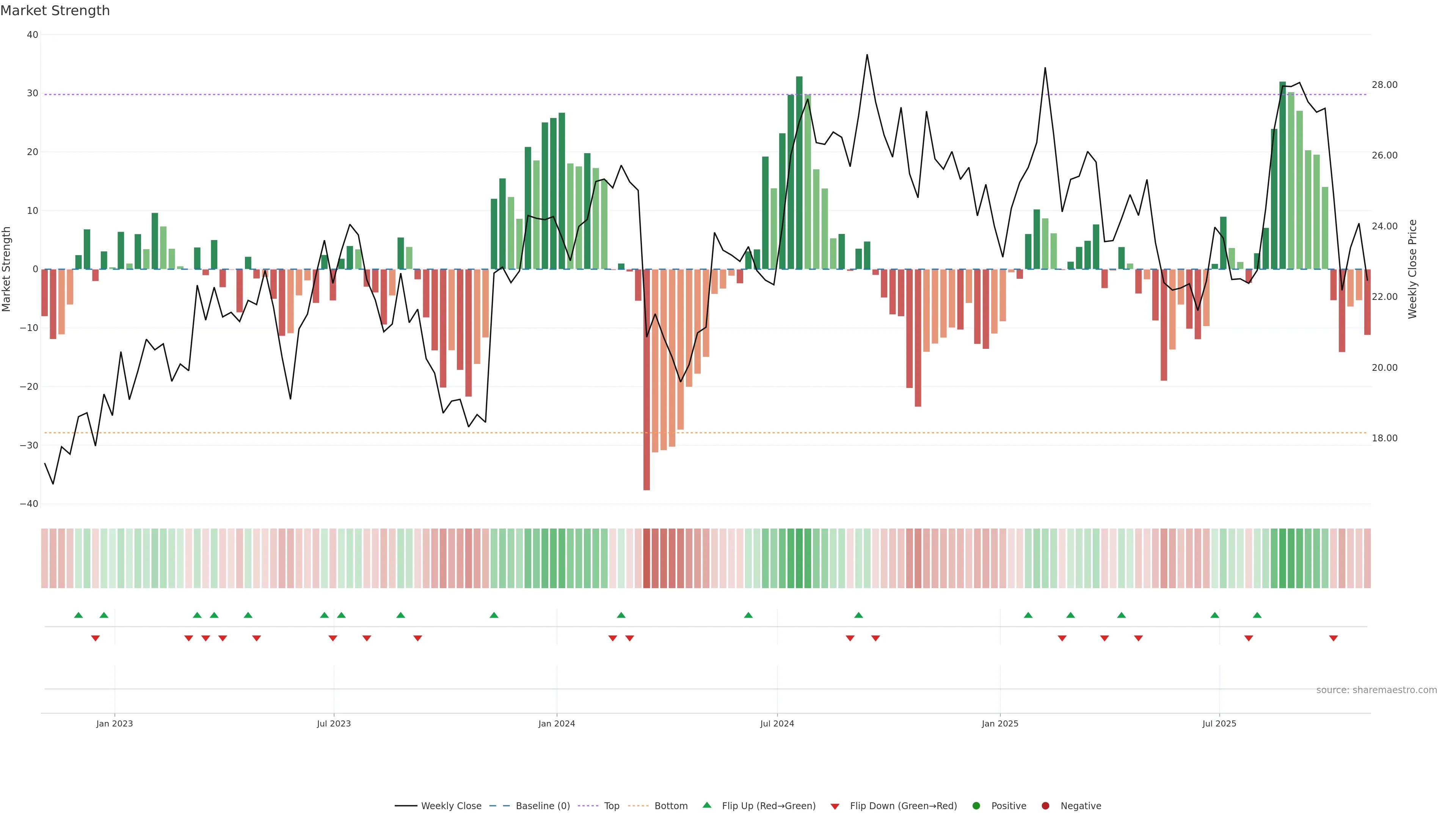Click the Weekly Close Price axis title
This screenshot has width=1456, height=819.
[1412, 269]
